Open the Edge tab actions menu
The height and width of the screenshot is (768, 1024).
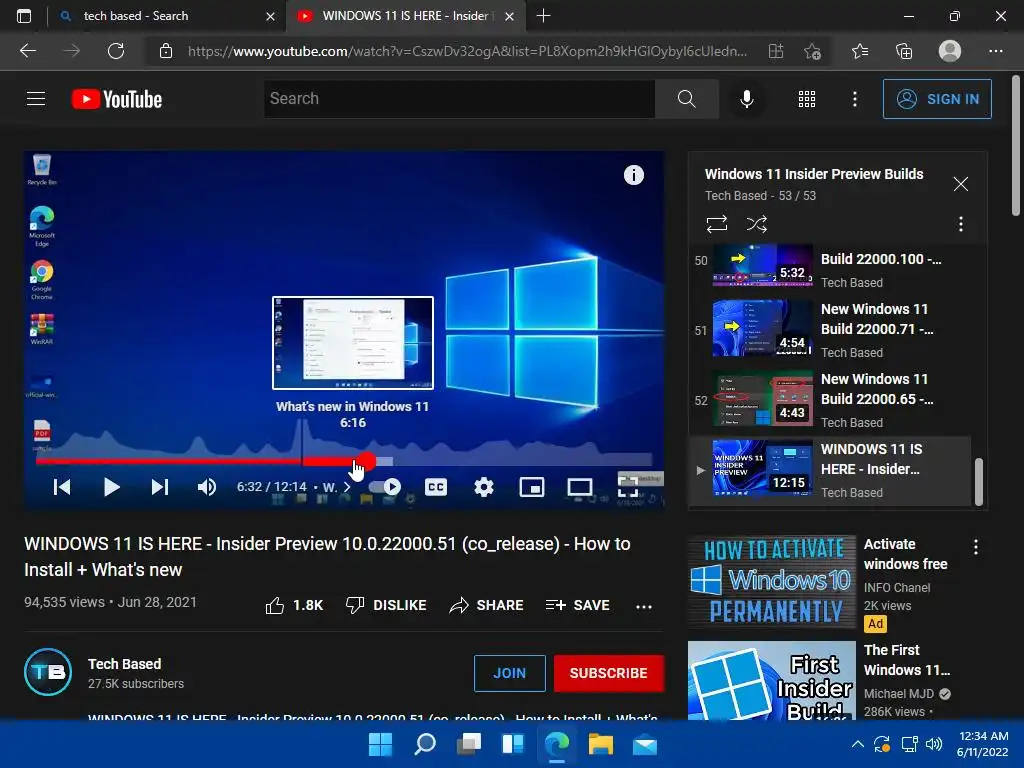click(24, 16)
